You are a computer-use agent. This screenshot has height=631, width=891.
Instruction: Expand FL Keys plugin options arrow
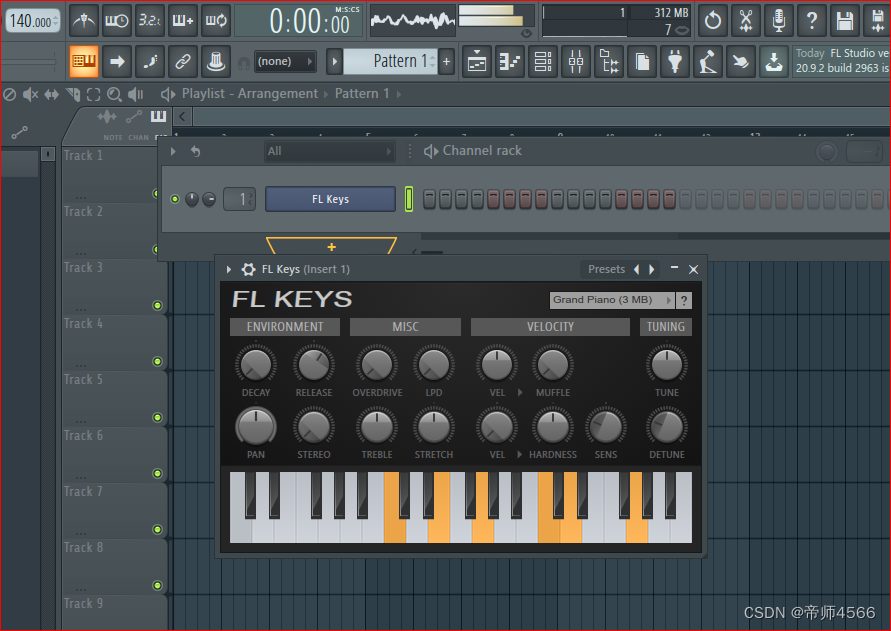point(228,269)
